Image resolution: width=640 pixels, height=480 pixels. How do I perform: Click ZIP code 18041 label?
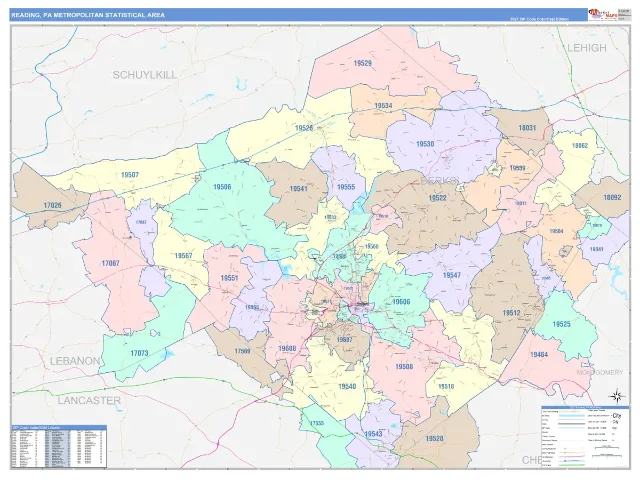coord(596,249)
